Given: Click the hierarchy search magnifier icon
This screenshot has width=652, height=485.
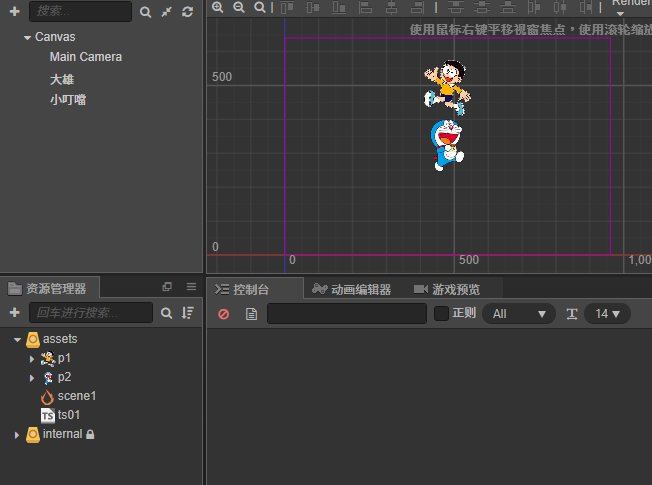Looking at the screenshot, I should coord(145,12).
